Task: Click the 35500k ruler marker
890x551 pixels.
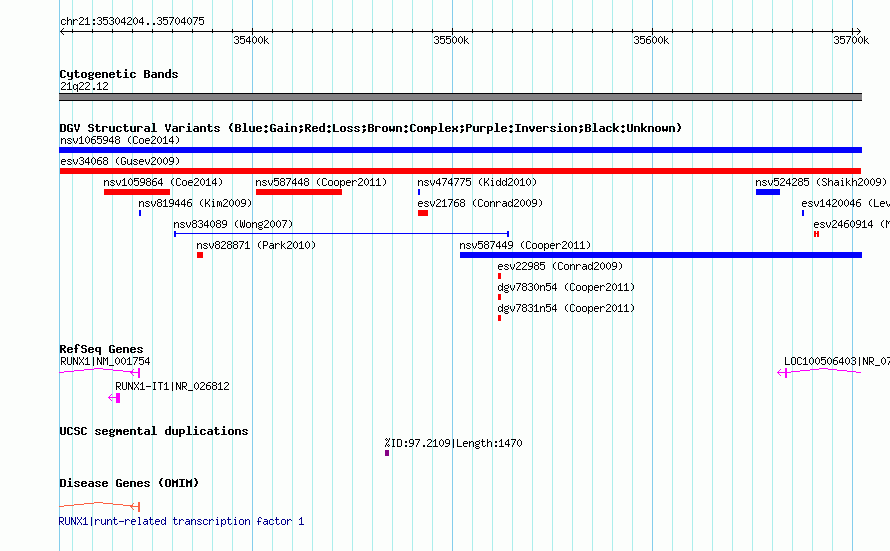Action: coord(451,40)
